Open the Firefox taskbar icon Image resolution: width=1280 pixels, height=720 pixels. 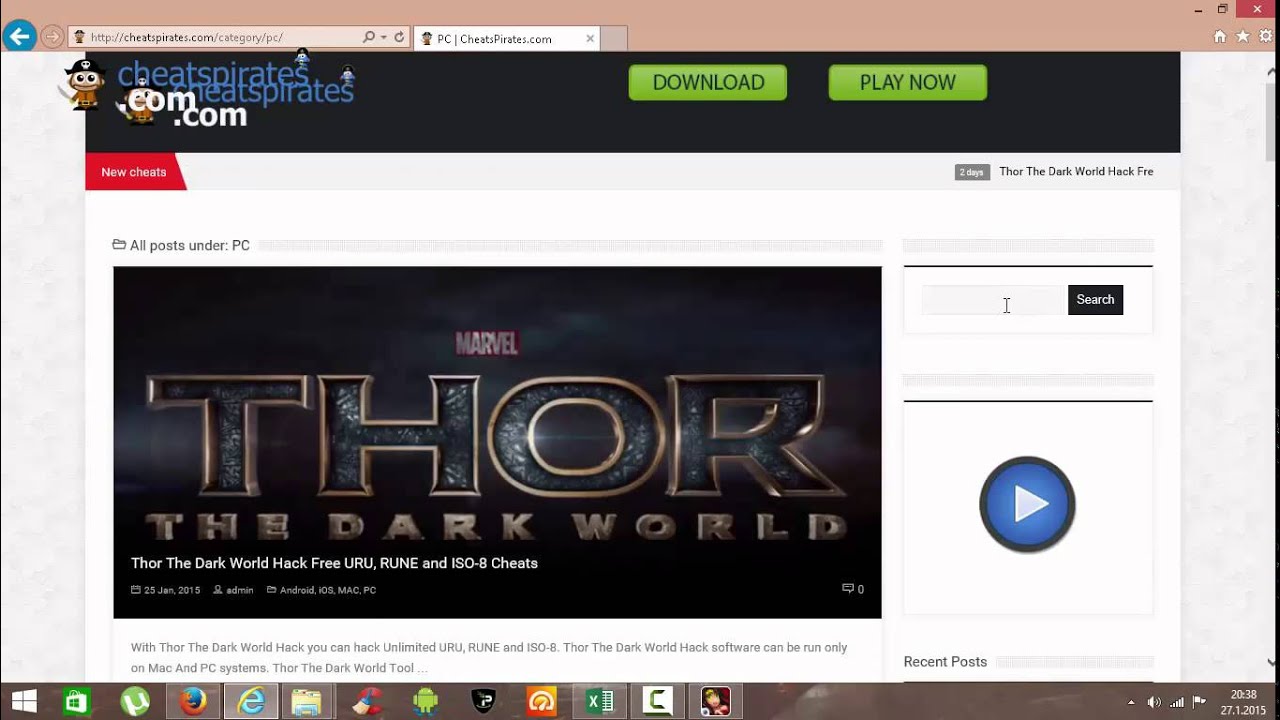click(x=193, y=701)
